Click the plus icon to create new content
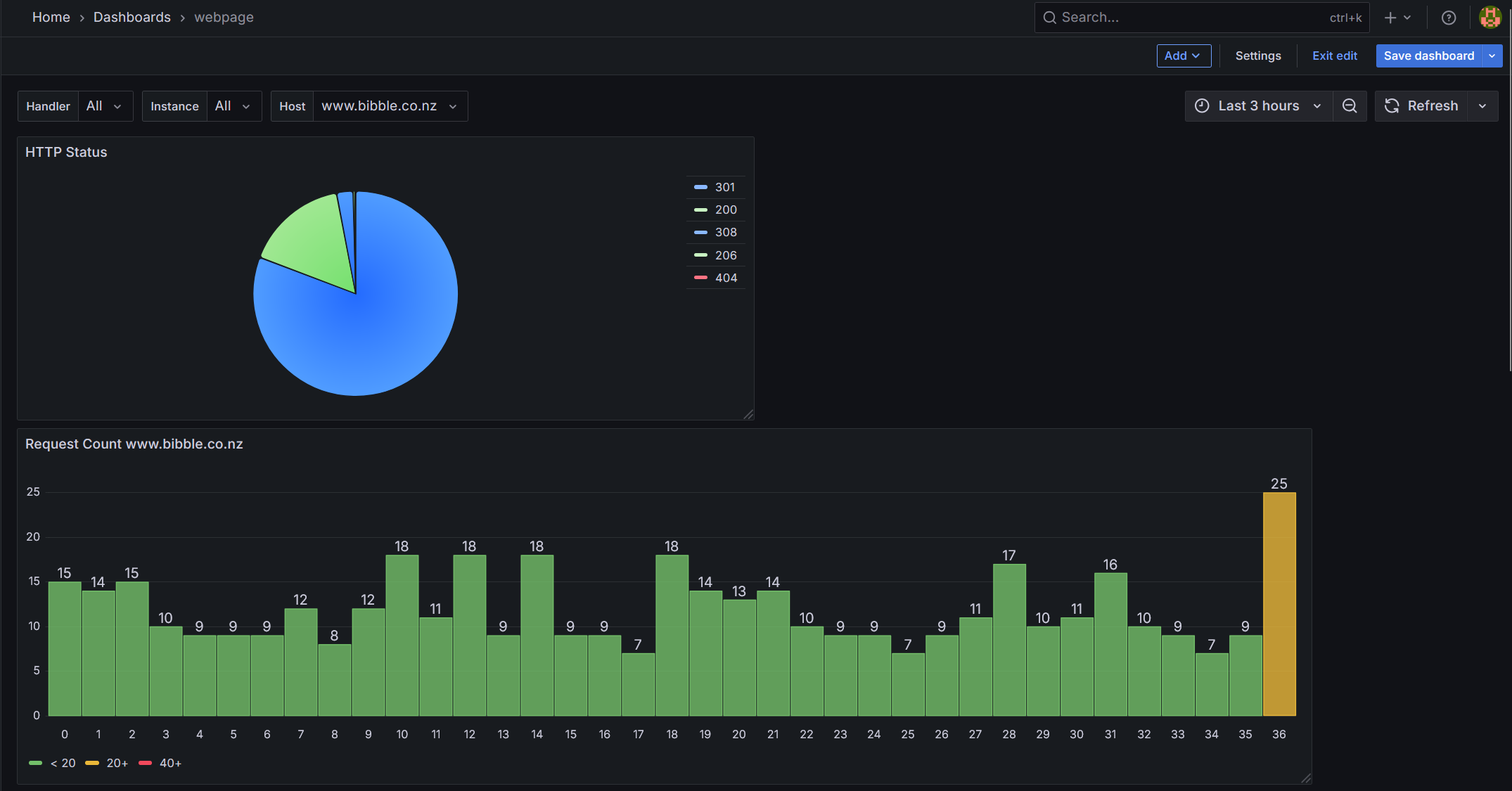 pyautogui.click(x=1390, y=17)
